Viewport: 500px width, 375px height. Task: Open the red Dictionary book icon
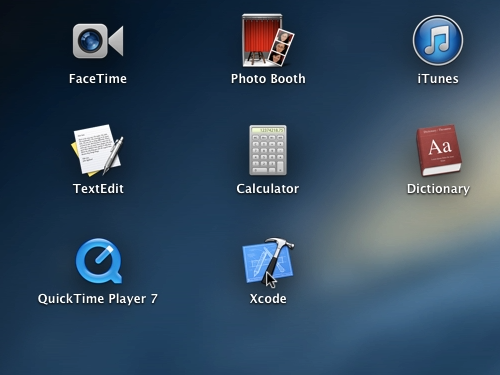tap(439, 150)
